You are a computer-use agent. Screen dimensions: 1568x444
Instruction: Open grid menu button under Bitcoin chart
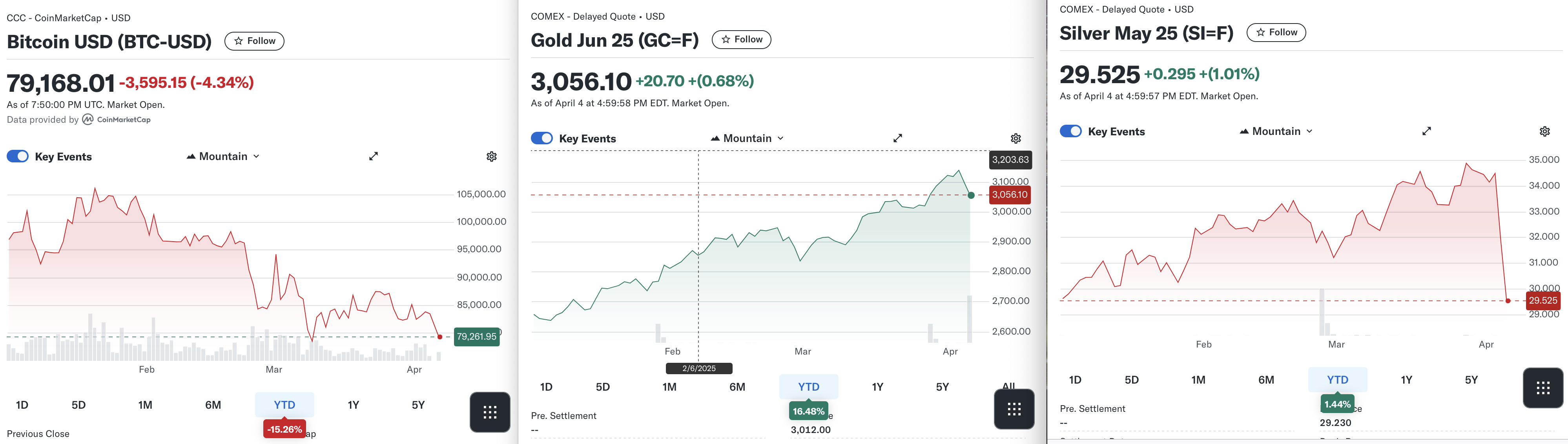(489, 412)
